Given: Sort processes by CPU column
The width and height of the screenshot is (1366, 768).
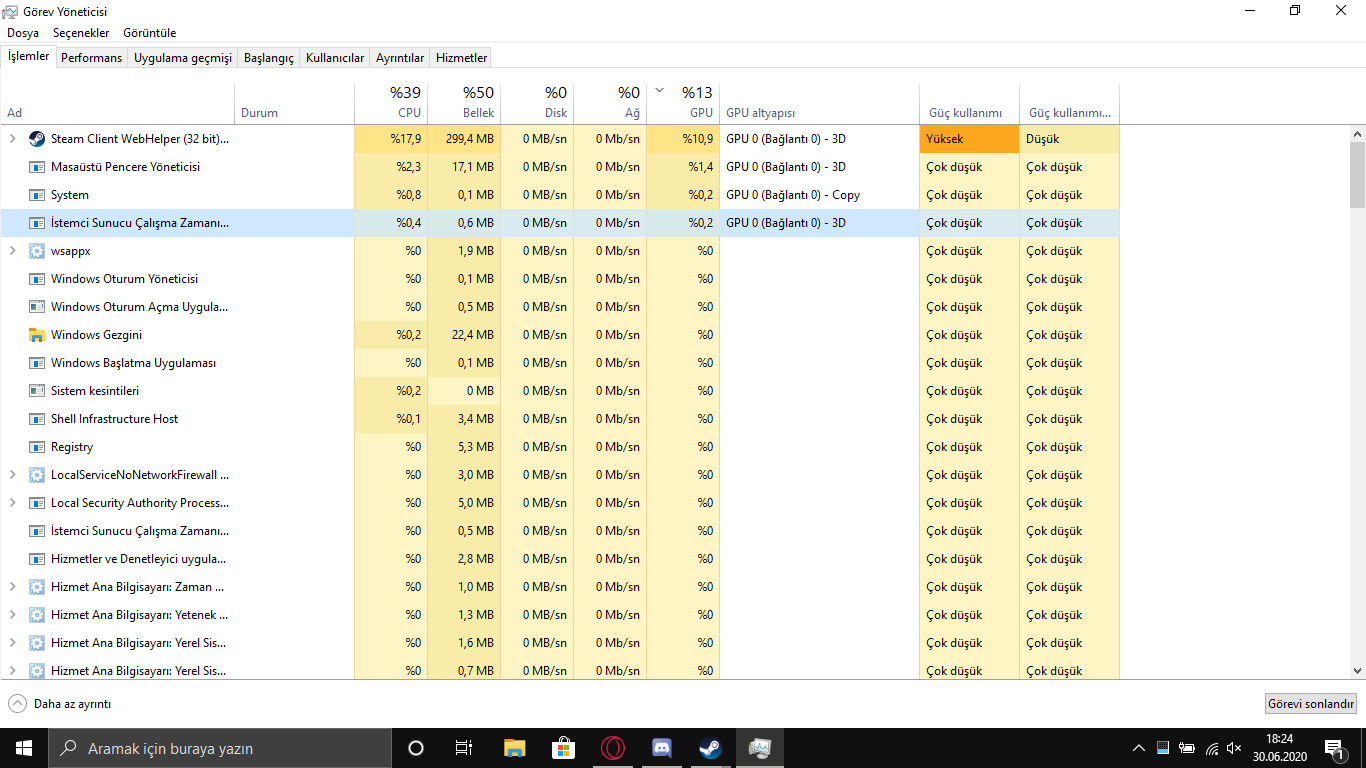Looking at the screenshot, I should pos(391,102).
